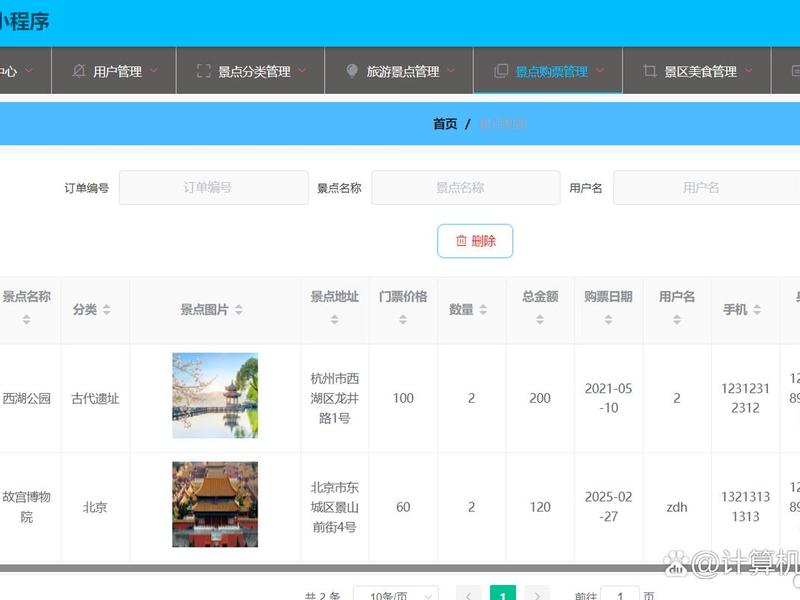800x600 pixels.
Task: Select the total amount 120 cell
Action: point(540,507)
